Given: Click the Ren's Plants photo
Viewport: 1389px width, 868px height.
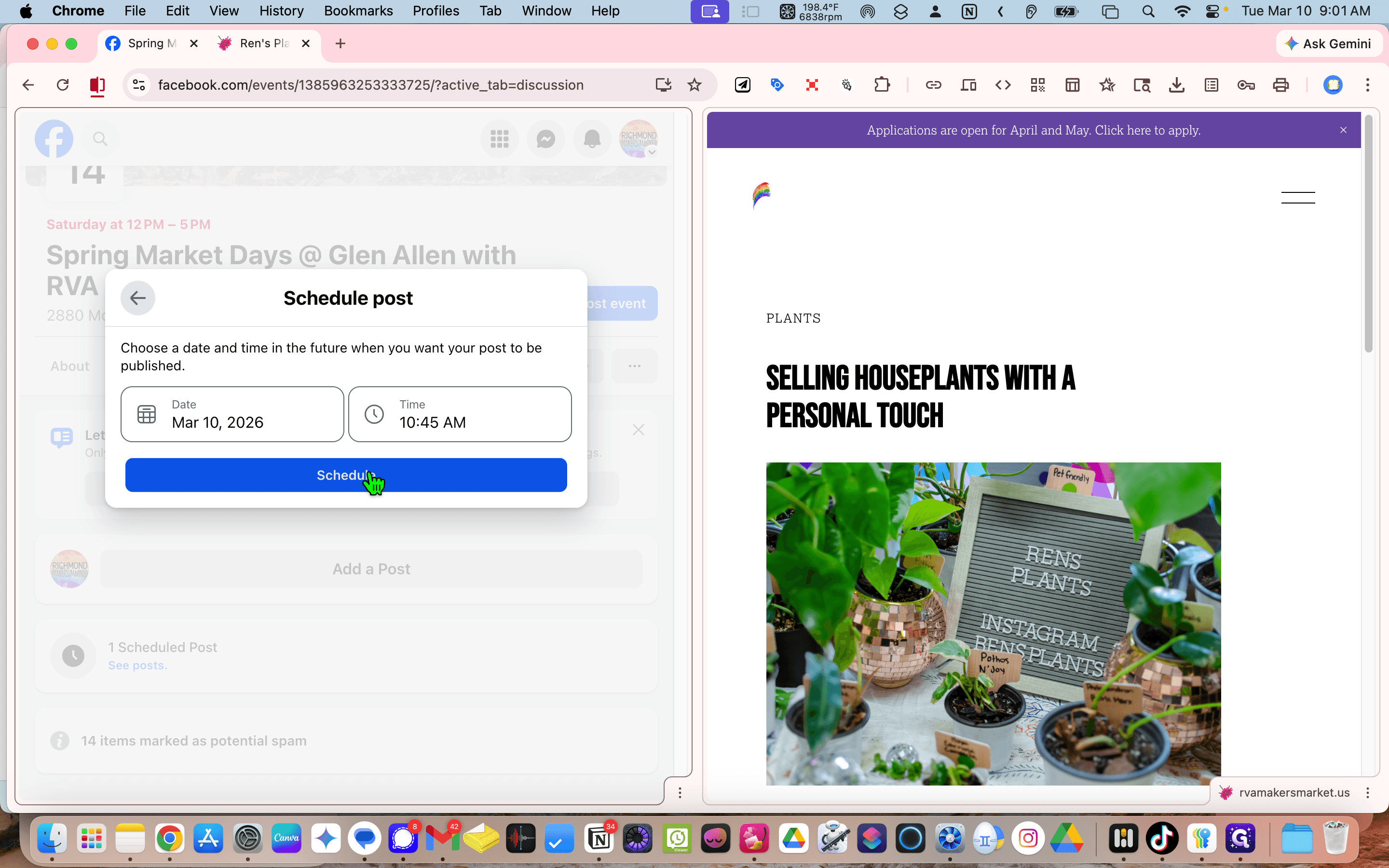Looking at the screenshot, I should [x=993, y=624].
